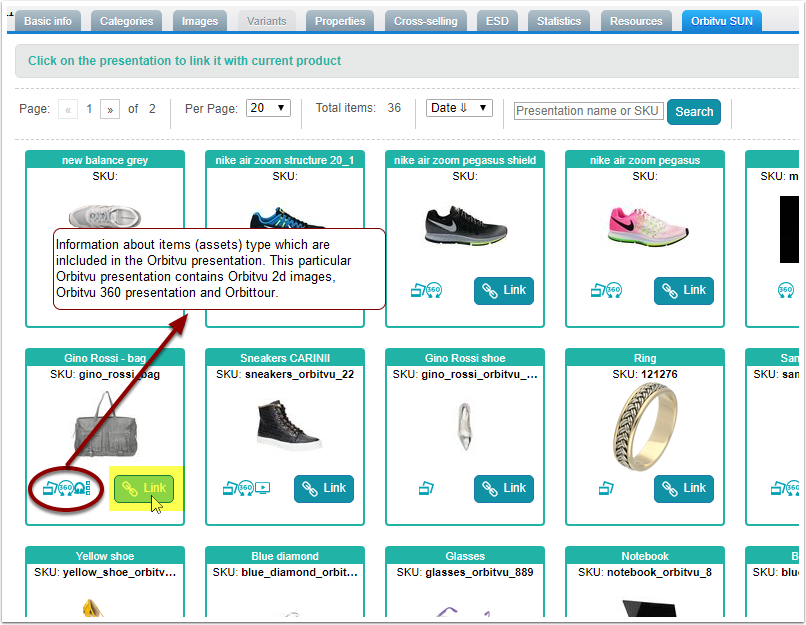Go to previous page with « arrow
806x625 pixels.
(x=68, y=109)
